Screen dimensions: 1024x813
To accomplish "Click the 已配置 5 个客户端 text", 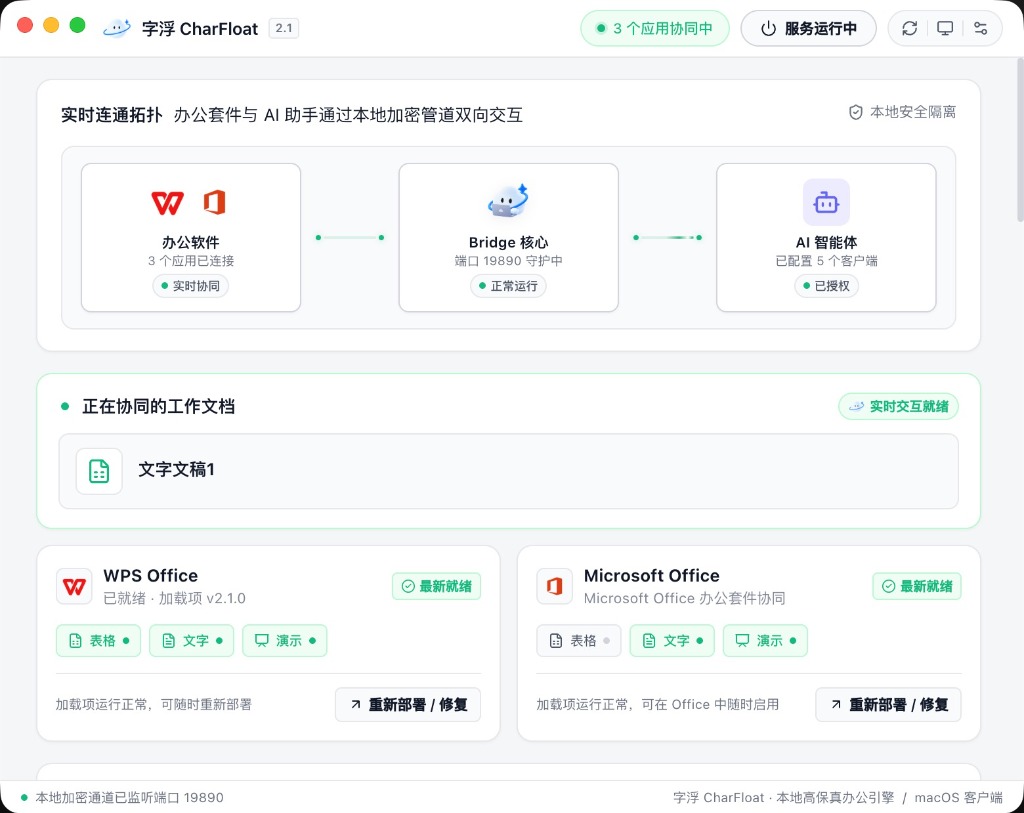I will [x=826, y=261].
